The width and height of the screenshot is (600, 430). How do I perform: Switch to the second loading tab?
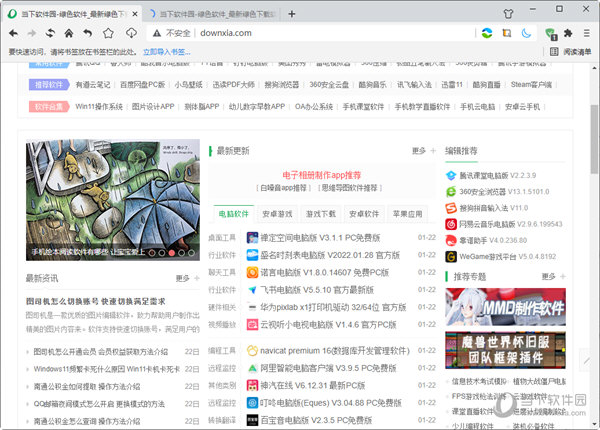click(212, 14)
